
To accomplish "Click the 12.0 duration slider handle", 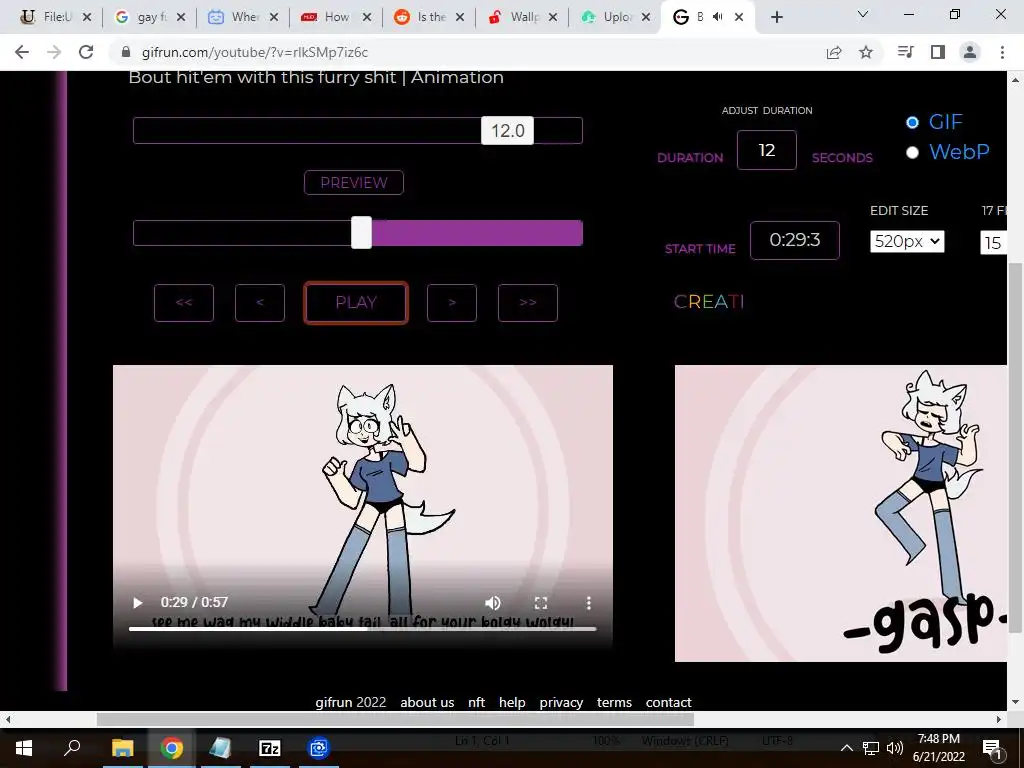I will point(507,131).
